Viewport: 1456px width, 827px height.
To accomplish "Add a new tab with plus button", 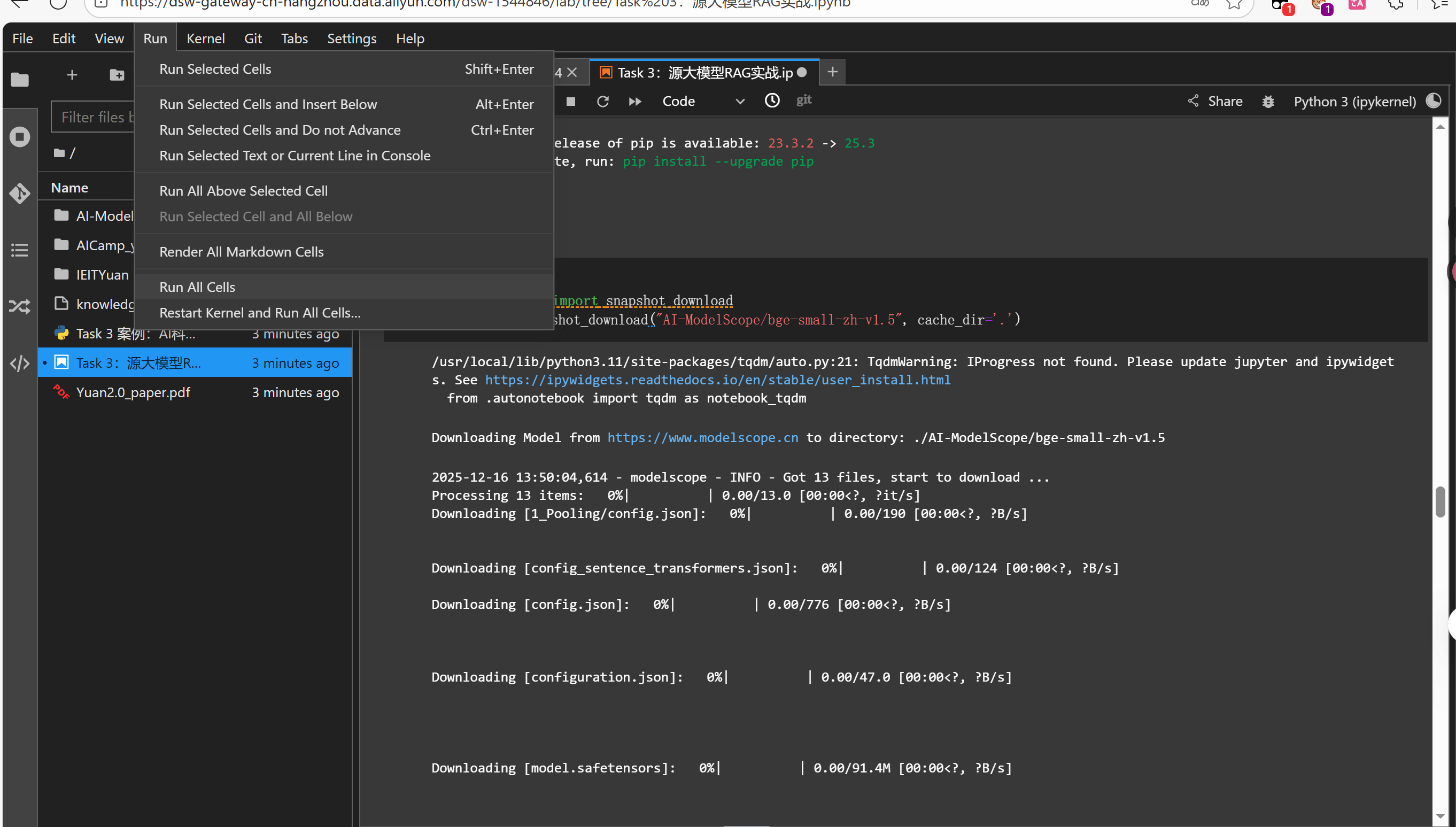I will coord(832,72).
